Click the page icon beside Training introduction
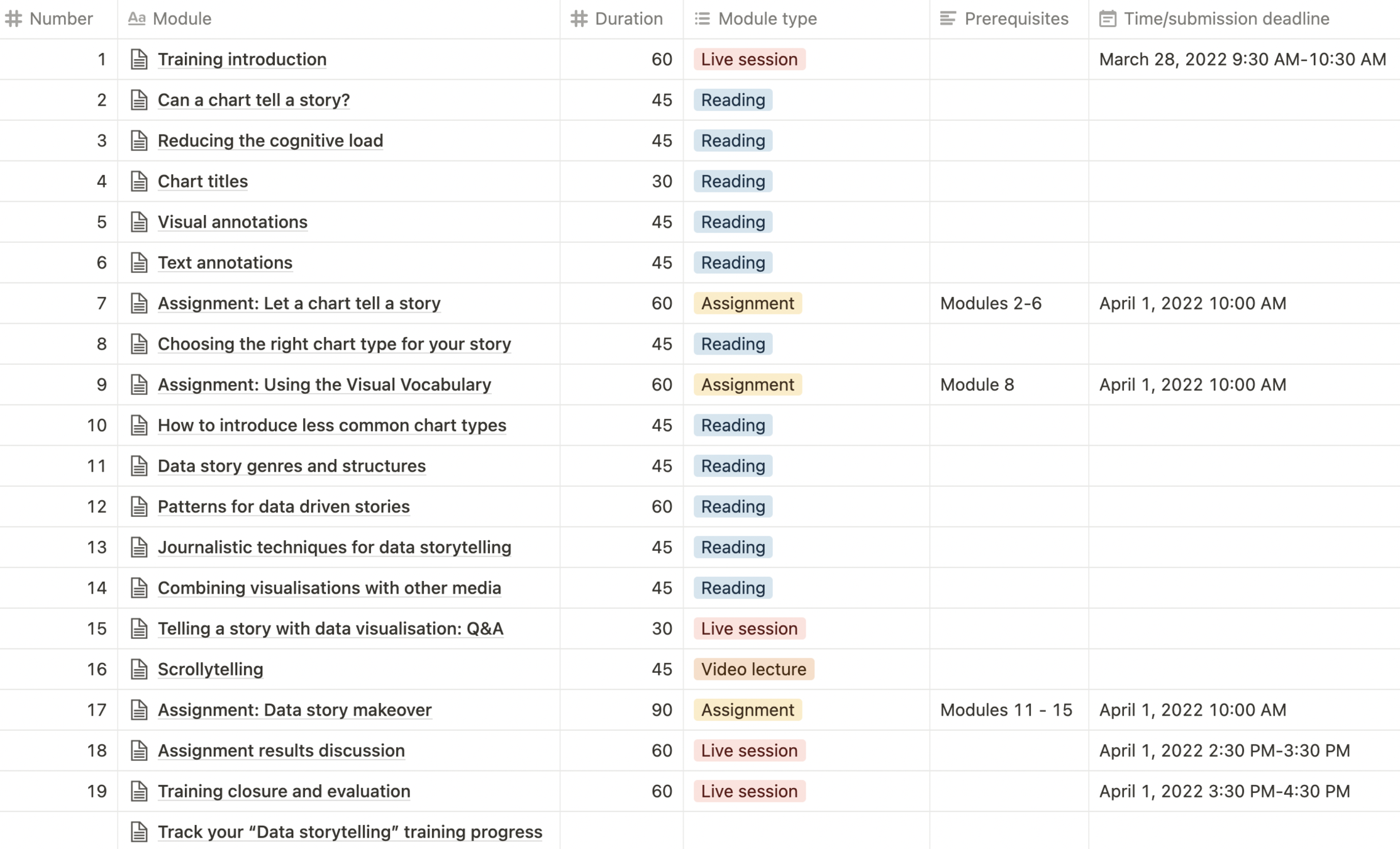 (139, 59)
